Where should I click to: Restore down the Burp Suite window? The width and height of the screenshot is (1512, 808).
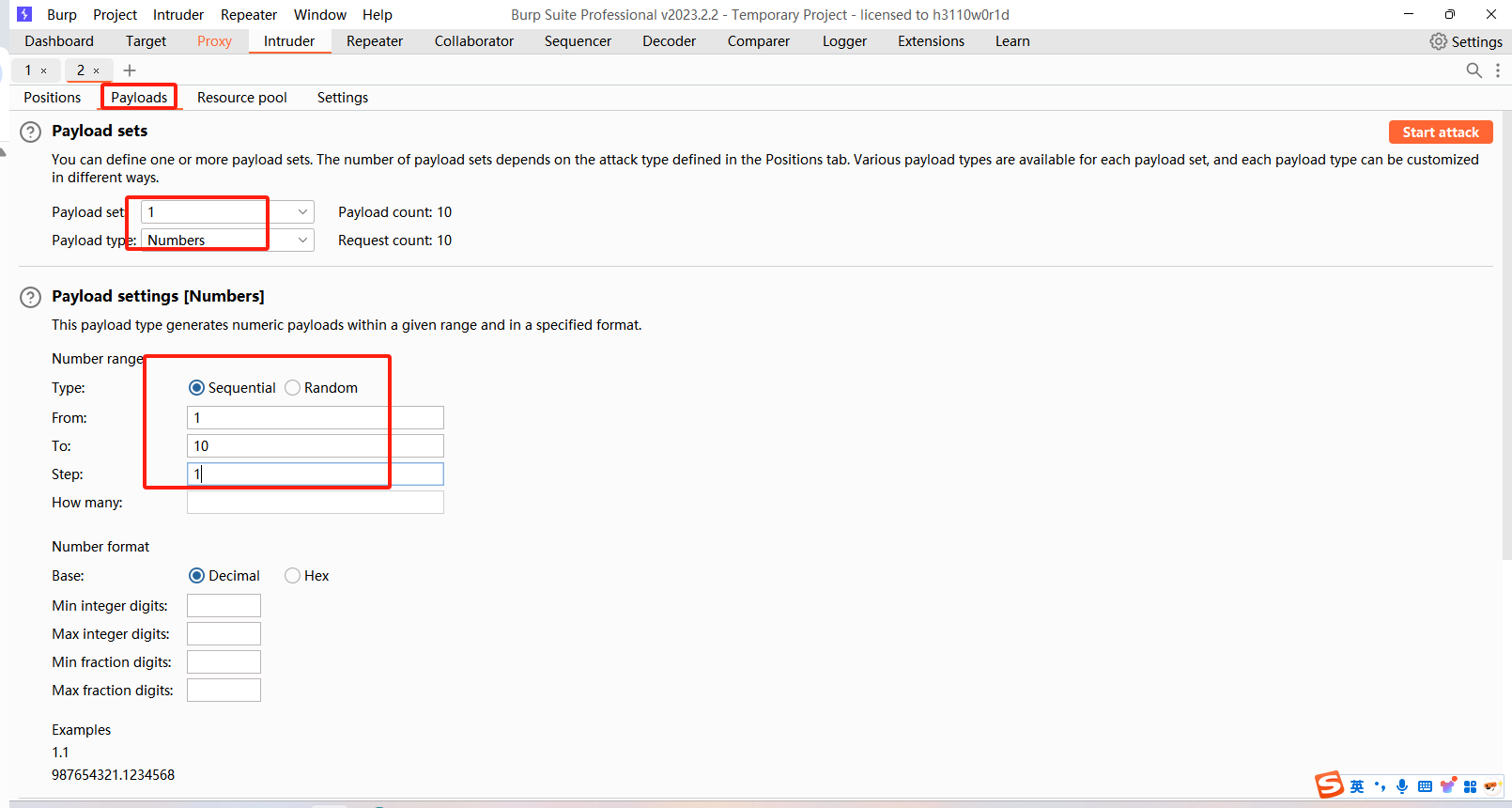click(1450, 14)
